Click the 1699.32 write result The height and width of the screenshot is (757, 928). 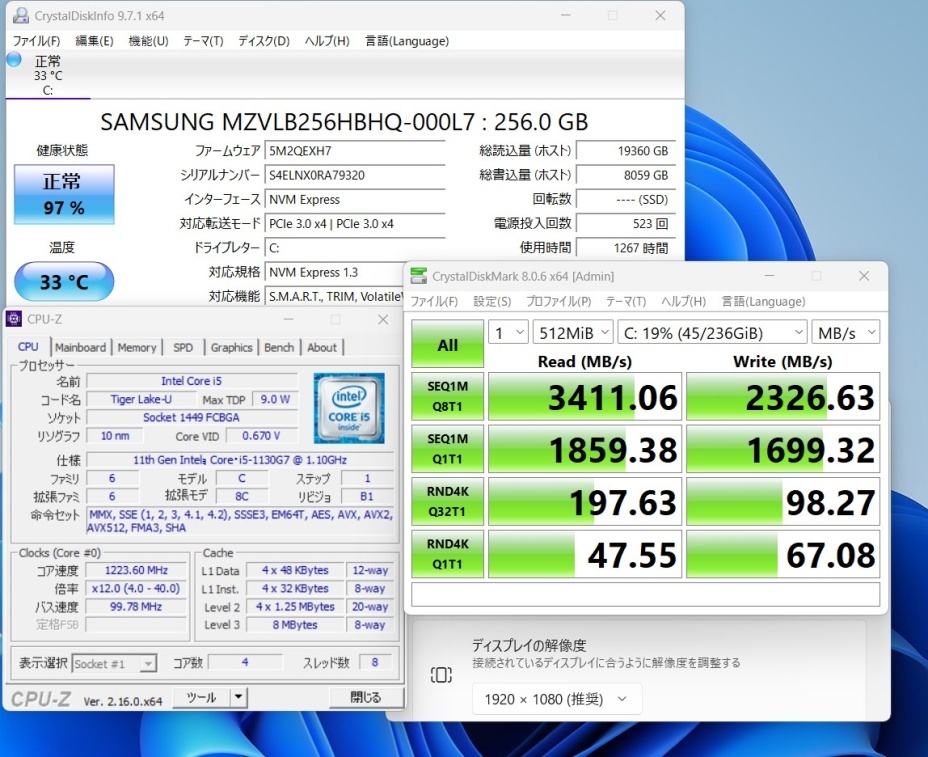pyautogui.click(x=783, y=449)
